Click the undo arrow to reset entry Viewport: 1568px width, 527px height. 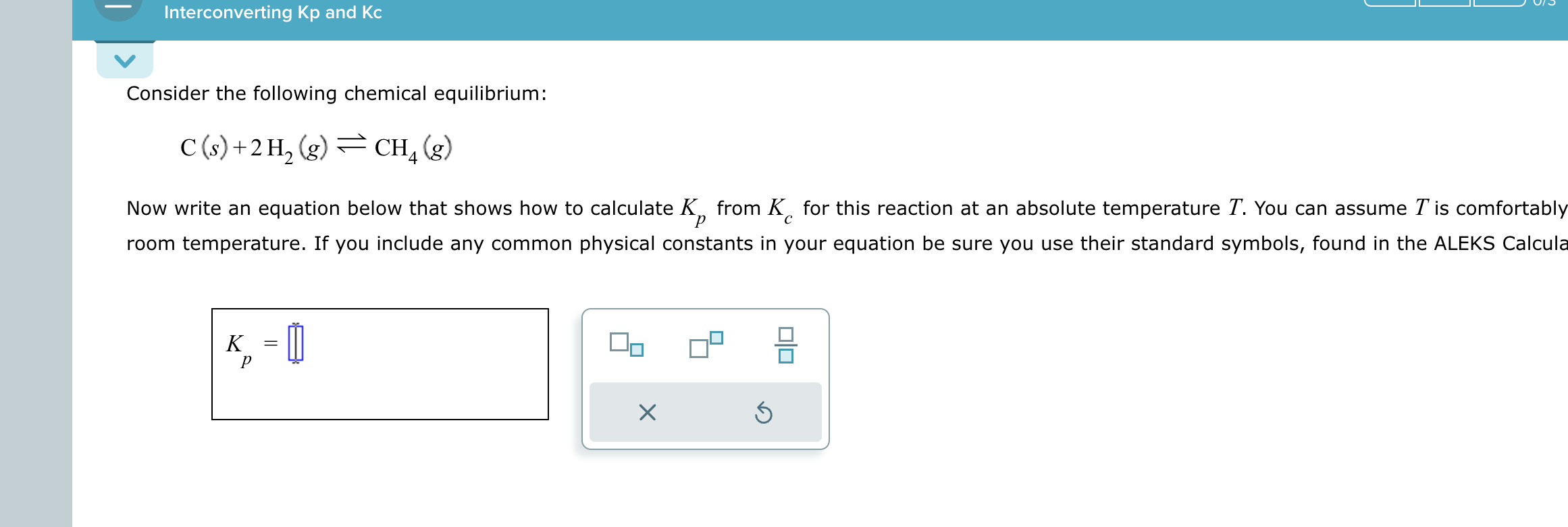762,413
